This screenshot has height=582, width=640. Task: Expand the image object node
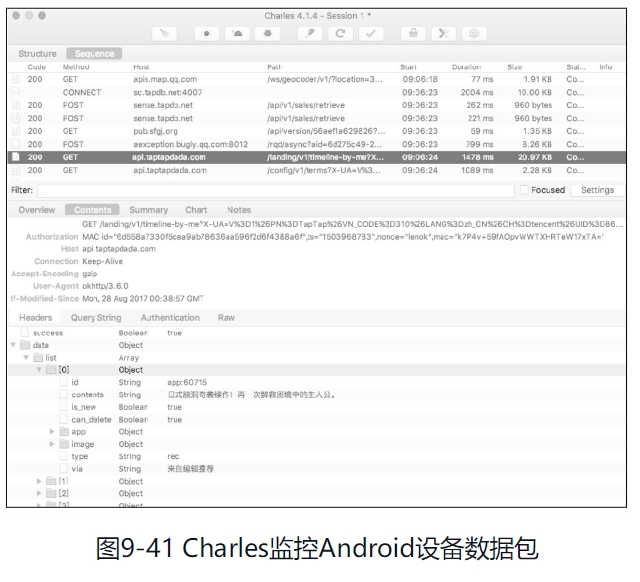52,444
